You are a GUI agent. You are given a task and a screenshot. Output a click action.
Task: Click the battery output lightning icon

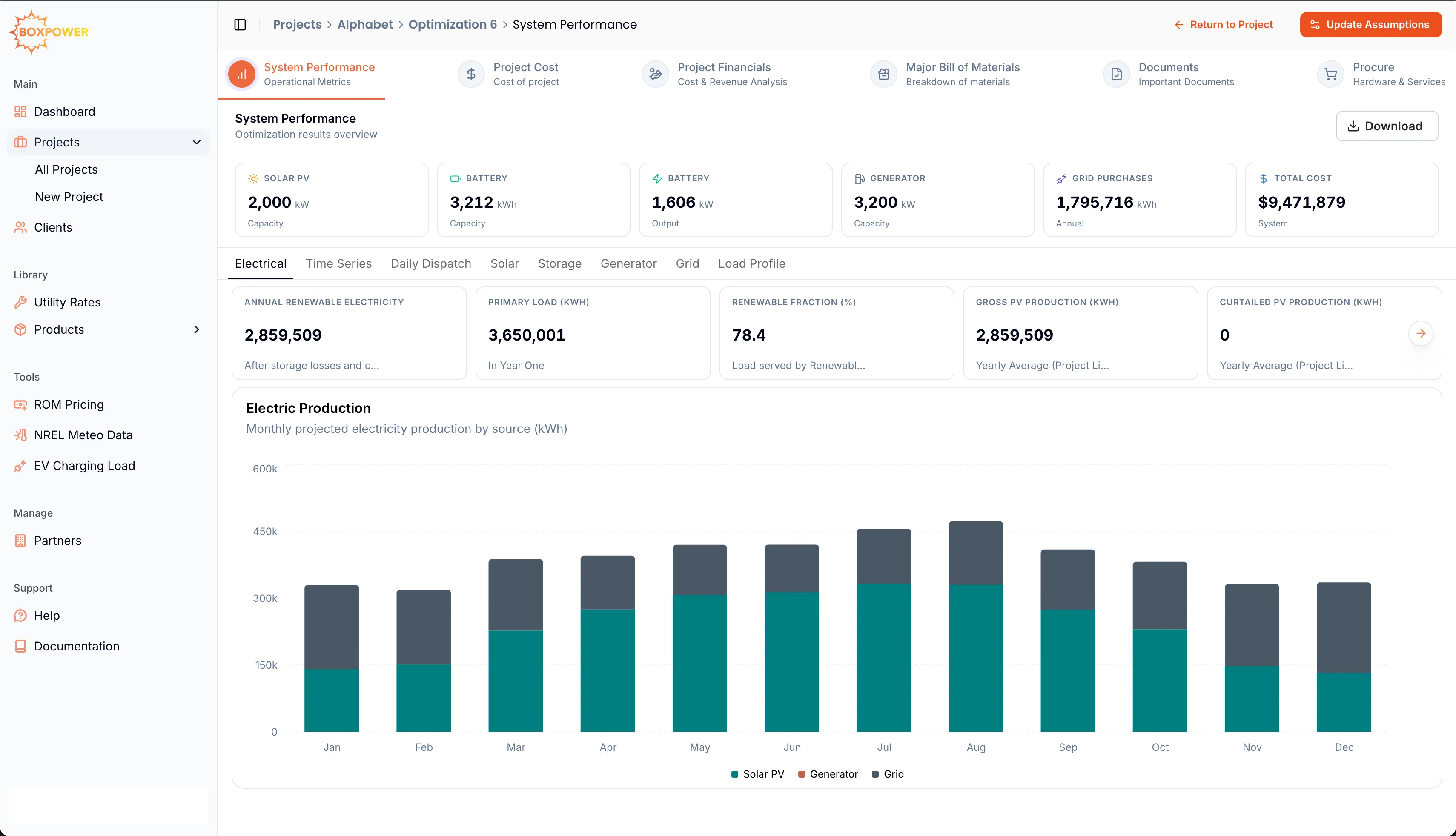657,179
